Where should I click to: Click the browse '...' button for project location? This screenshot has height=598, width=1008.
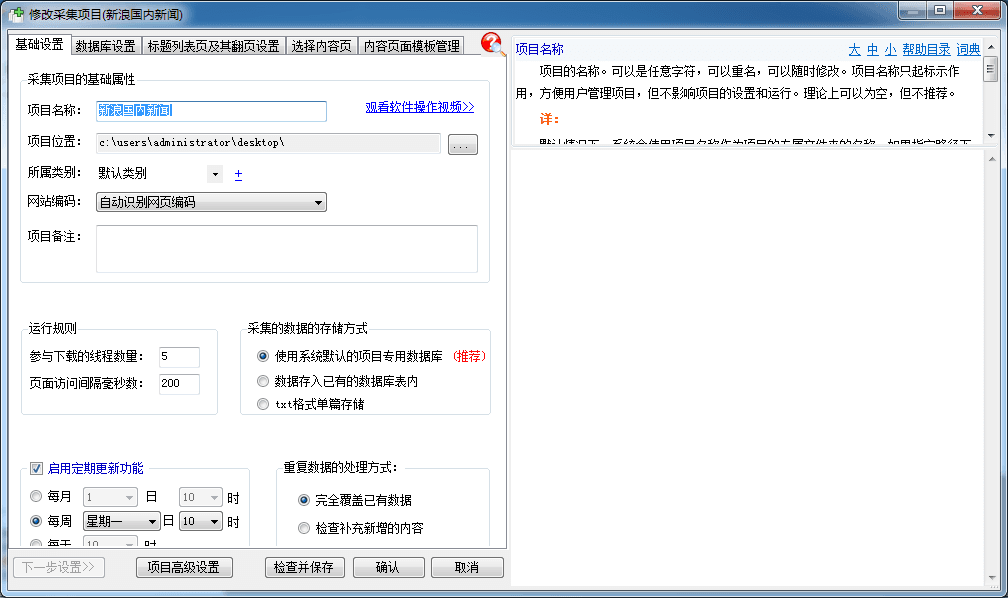[462, 146]
